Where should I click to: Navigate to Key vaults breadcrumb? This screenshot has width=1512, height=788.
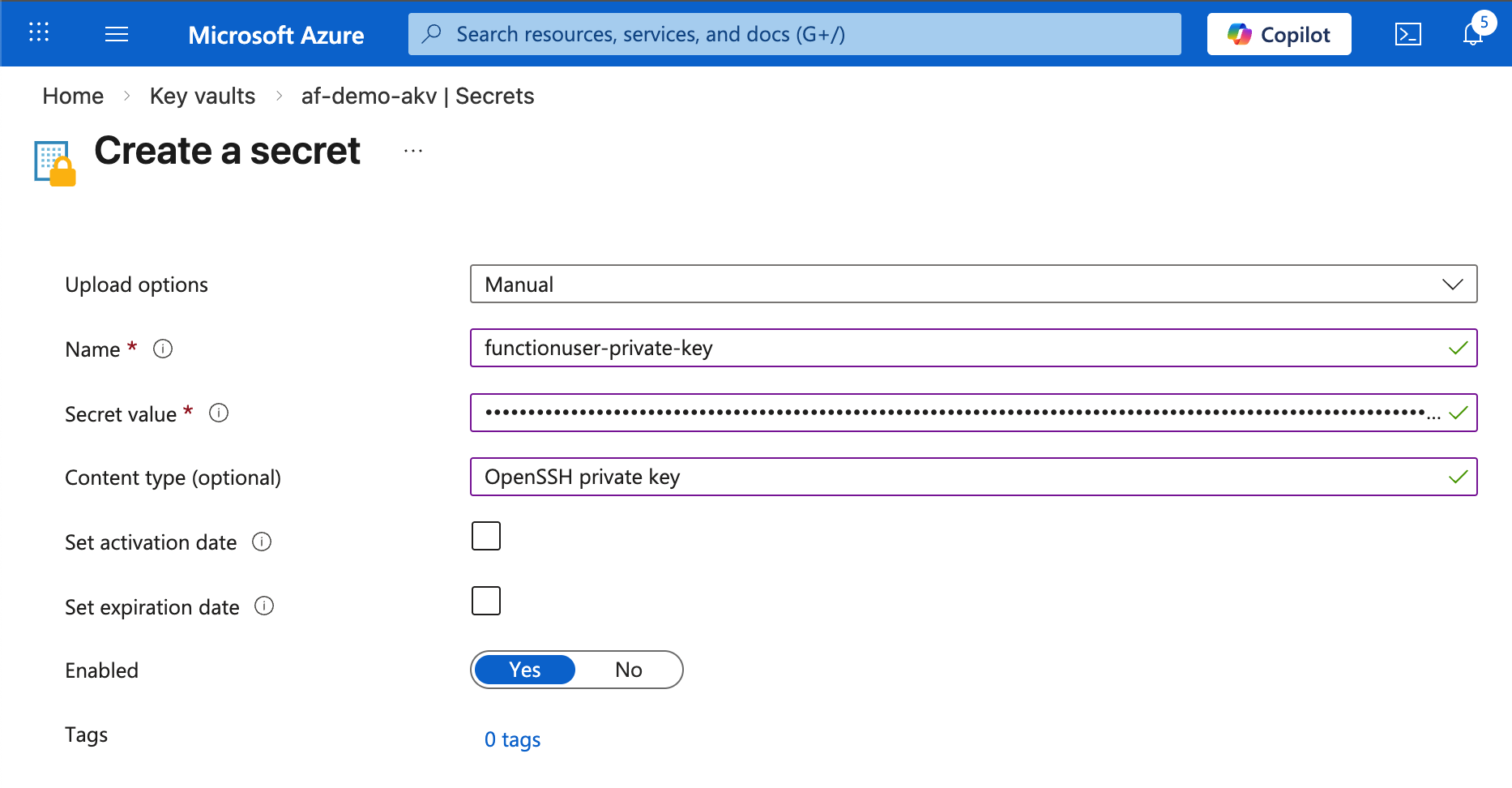tap(203, 96)
